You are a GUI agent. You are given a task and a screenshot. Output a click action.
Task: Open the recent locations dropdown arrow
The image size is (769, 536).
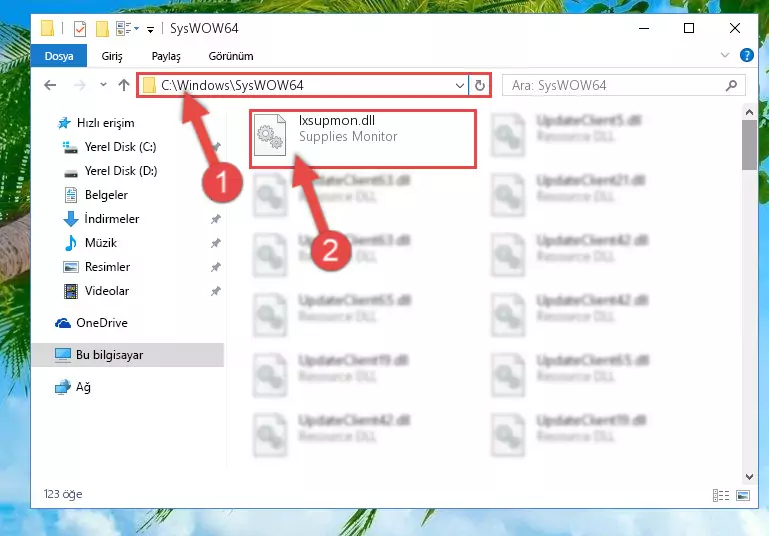pyautogui.click(x=103, y=85)
